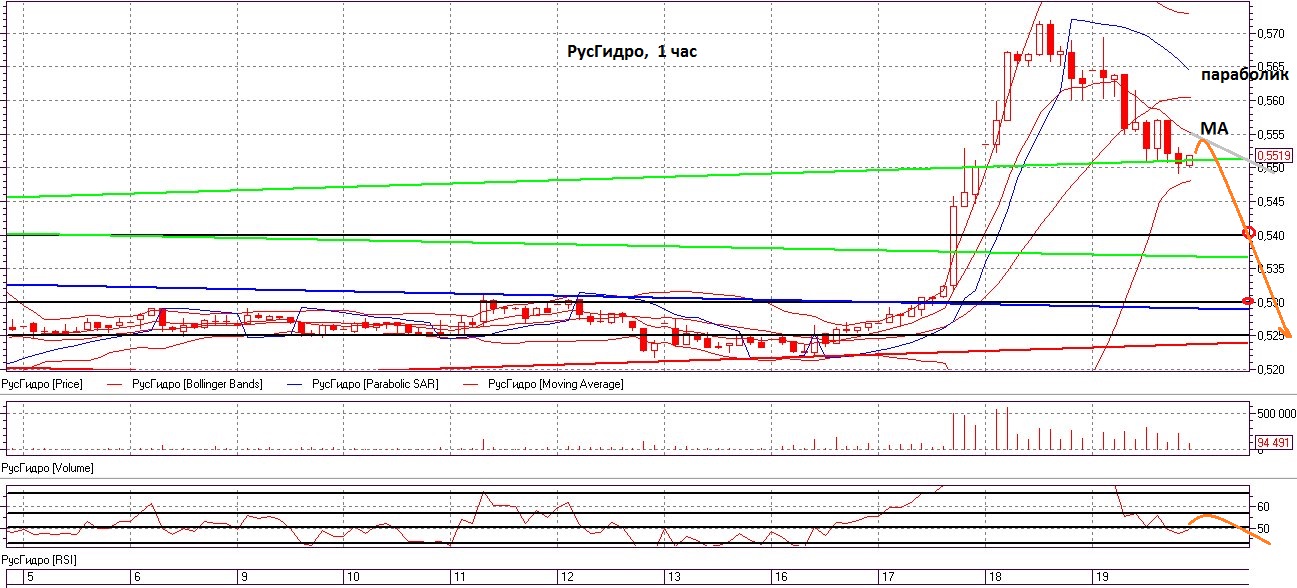Click the 0,545 price axis label
Image resolution: width=1297 pixels, height=588 pixels.
coord(1270,201)
